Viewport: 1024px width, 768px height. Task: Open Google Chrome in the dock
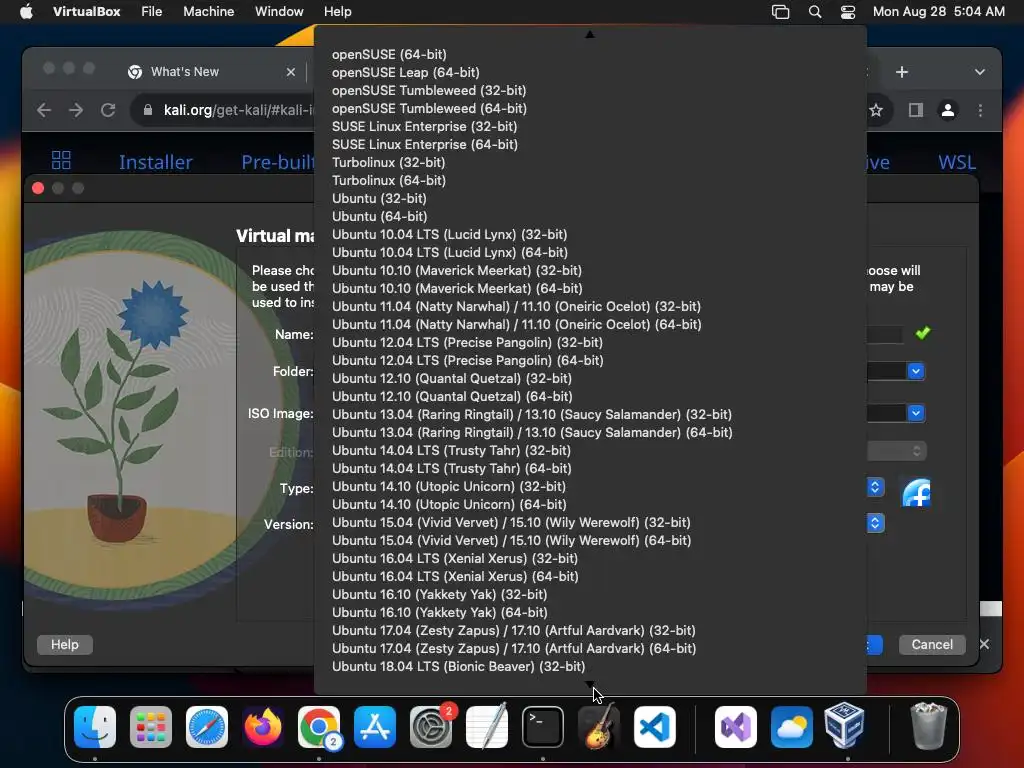[319, 727]
